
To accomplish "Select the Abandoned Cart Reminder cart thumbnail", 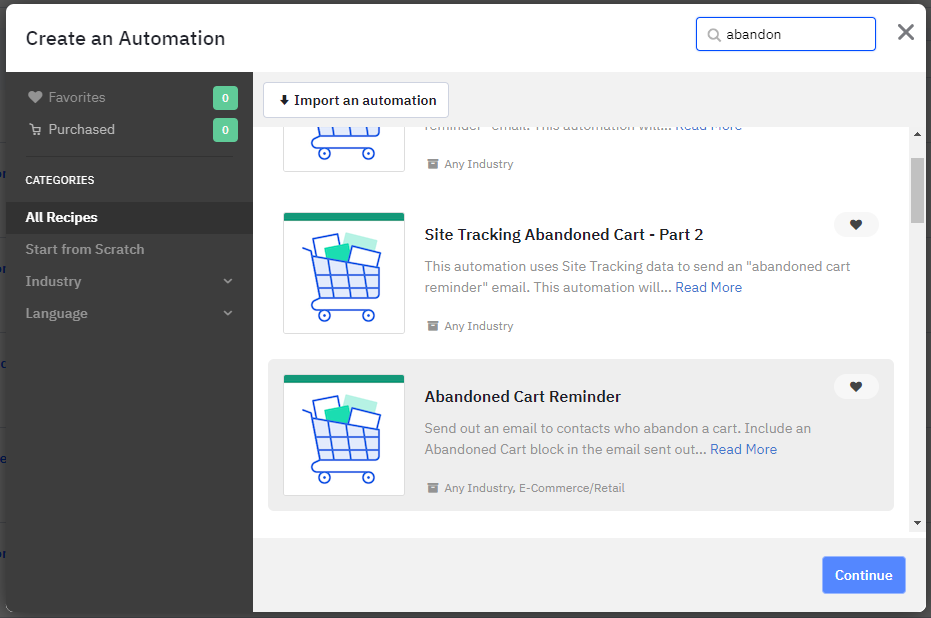I will [x=344, y=435].
